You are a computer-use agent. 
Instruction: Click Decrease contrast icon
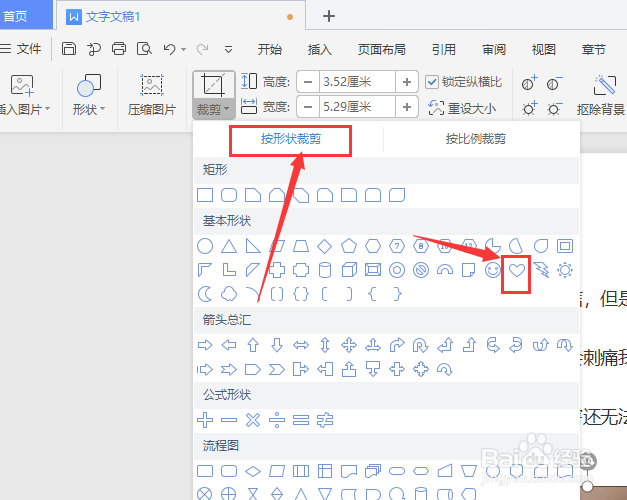[554, 84]
